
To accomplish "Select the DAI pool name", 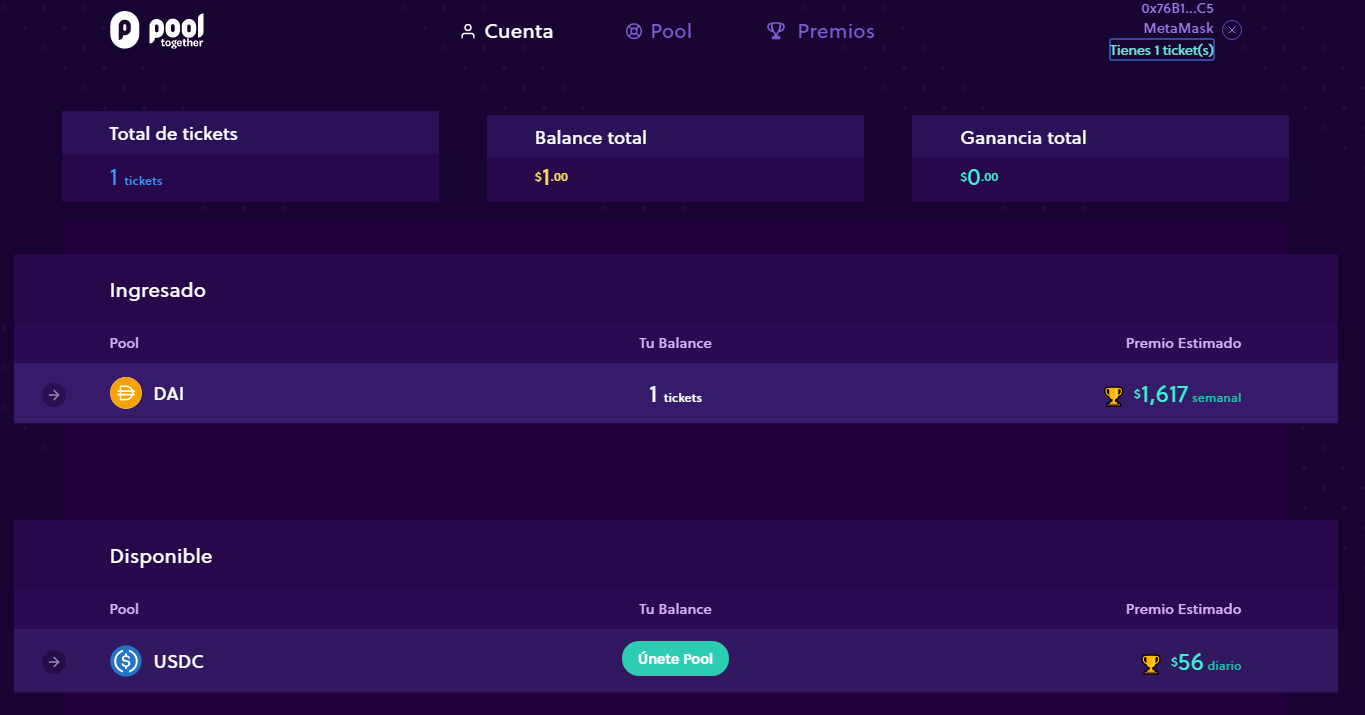I will pos(169,394).
